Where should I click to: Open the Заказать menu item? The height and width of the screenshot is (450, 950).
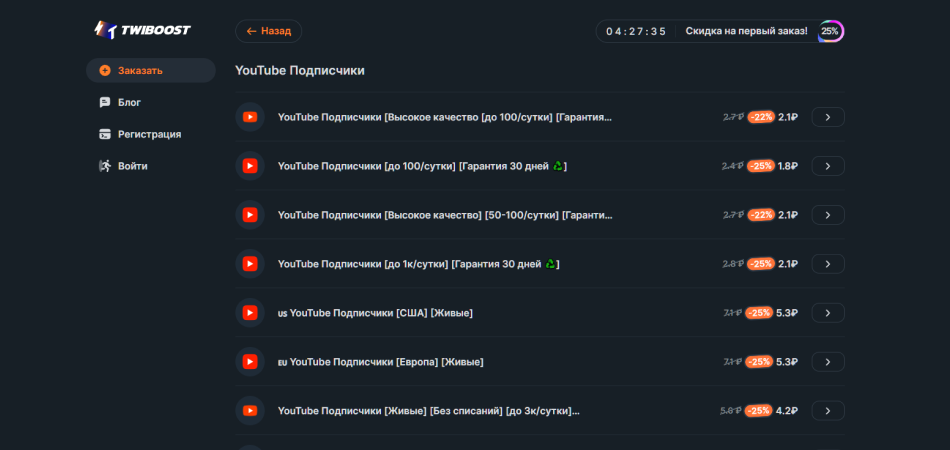pos(151,70)
